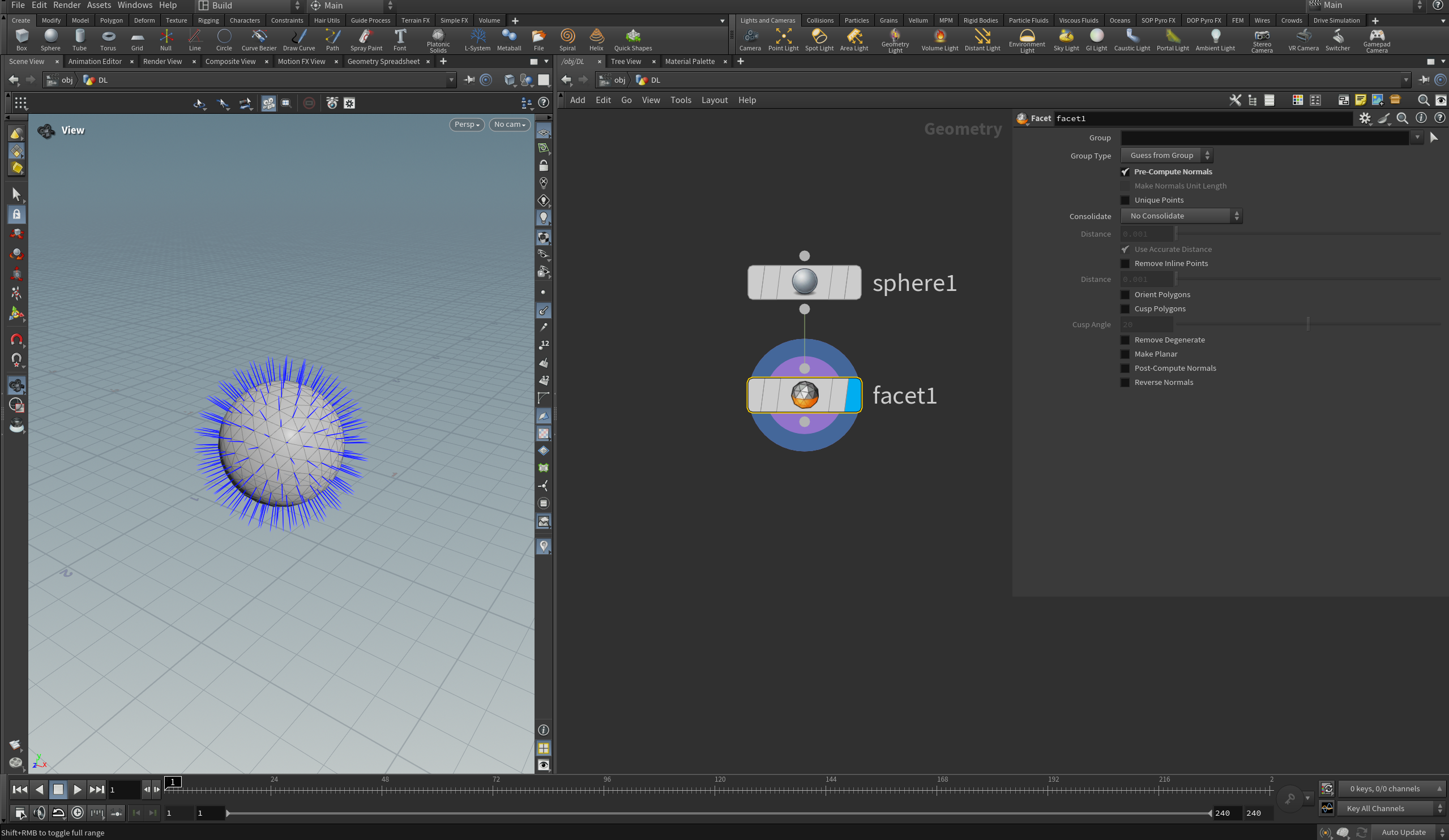Open the Layout menu in network editor
Viewport: 1449px width, 840px height.
click(714, 100)
